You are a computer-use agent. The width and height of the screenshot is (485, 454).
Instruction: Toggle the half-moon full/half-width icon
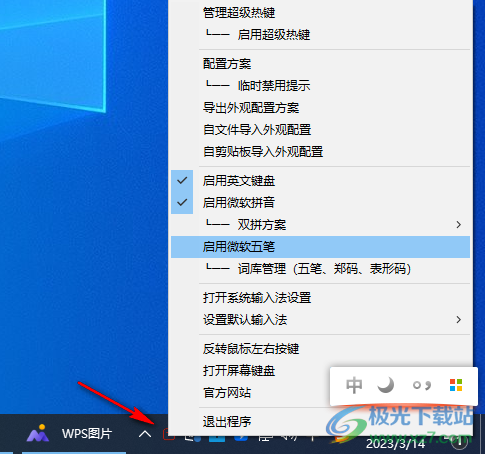click(386, 385)
